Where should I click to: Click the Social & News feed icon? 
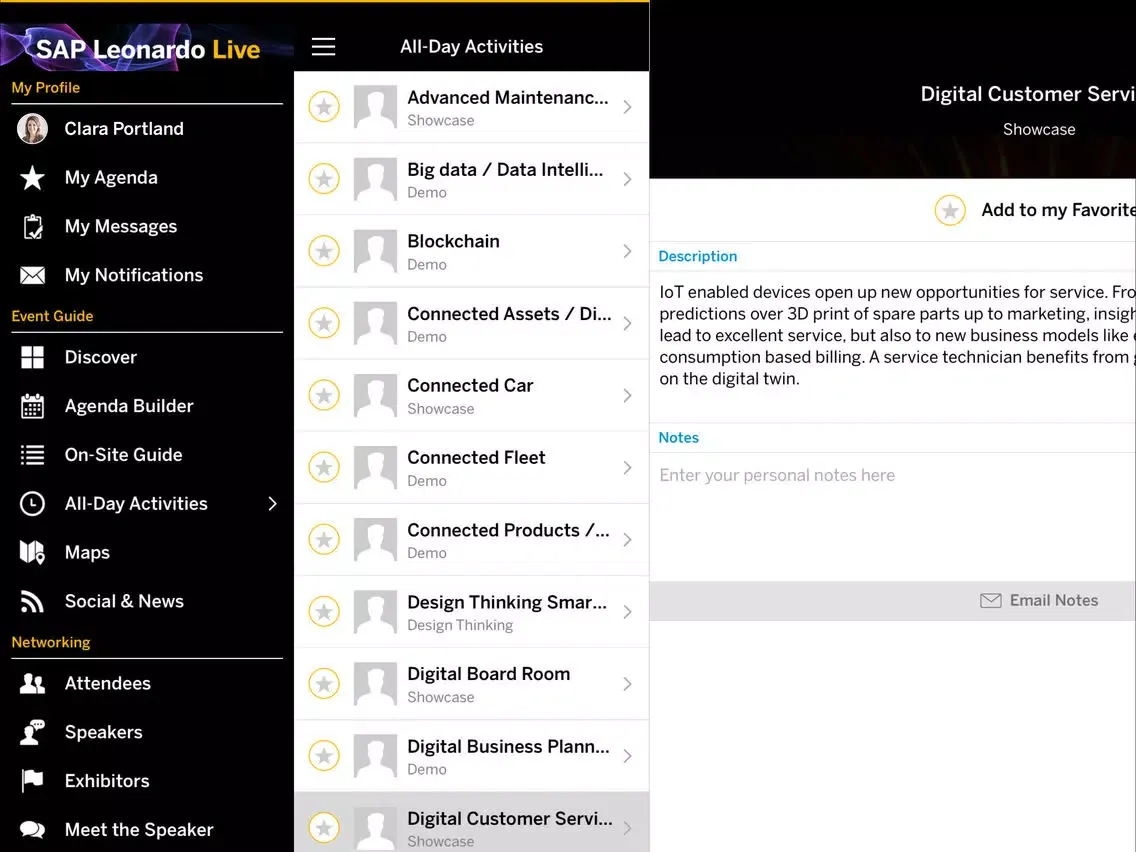click(32, 601)
